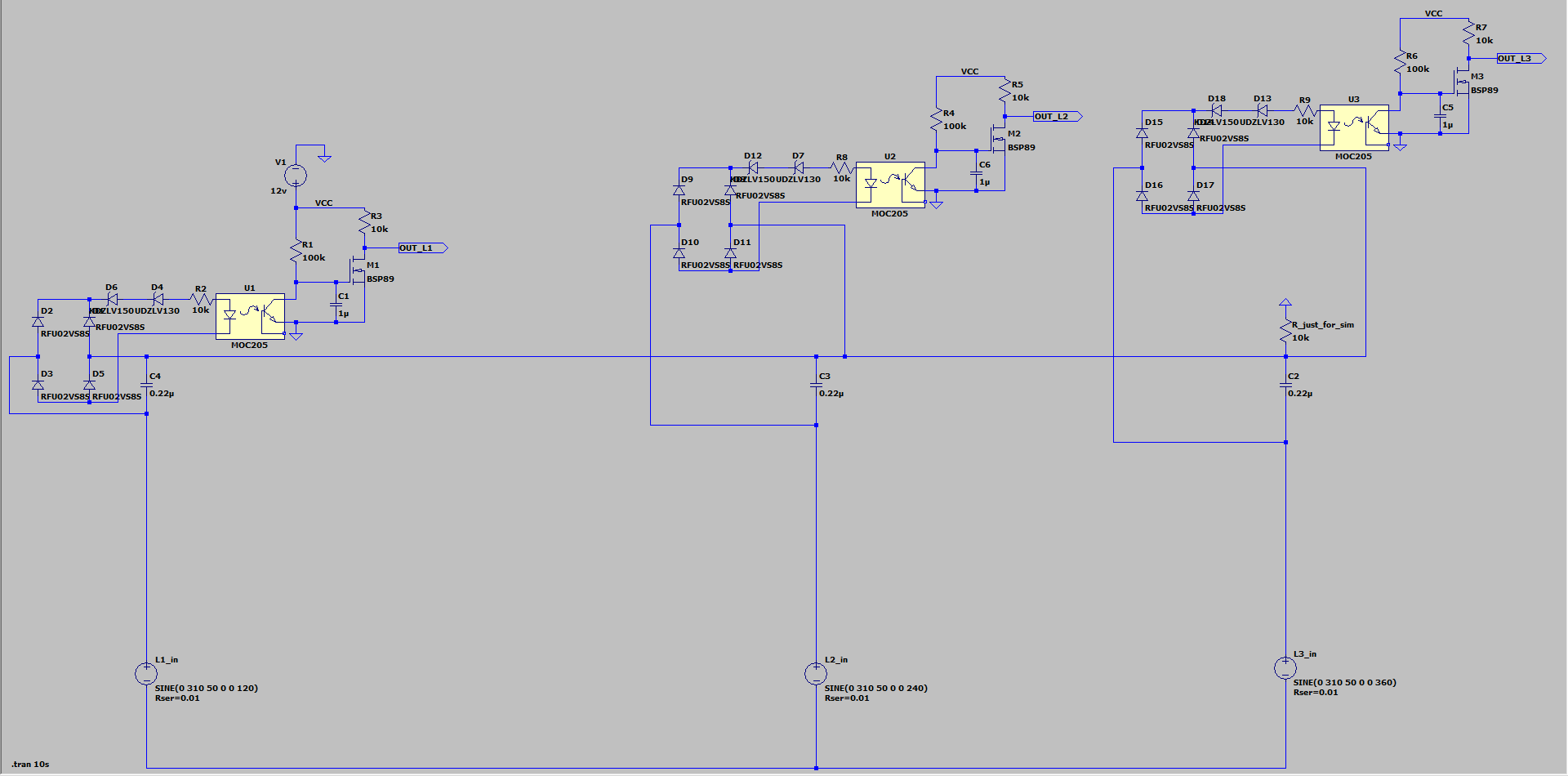Click the OUT_L2 net label
The width and height of the screenshot is (1568, 776).
[x=1054, y=115]
